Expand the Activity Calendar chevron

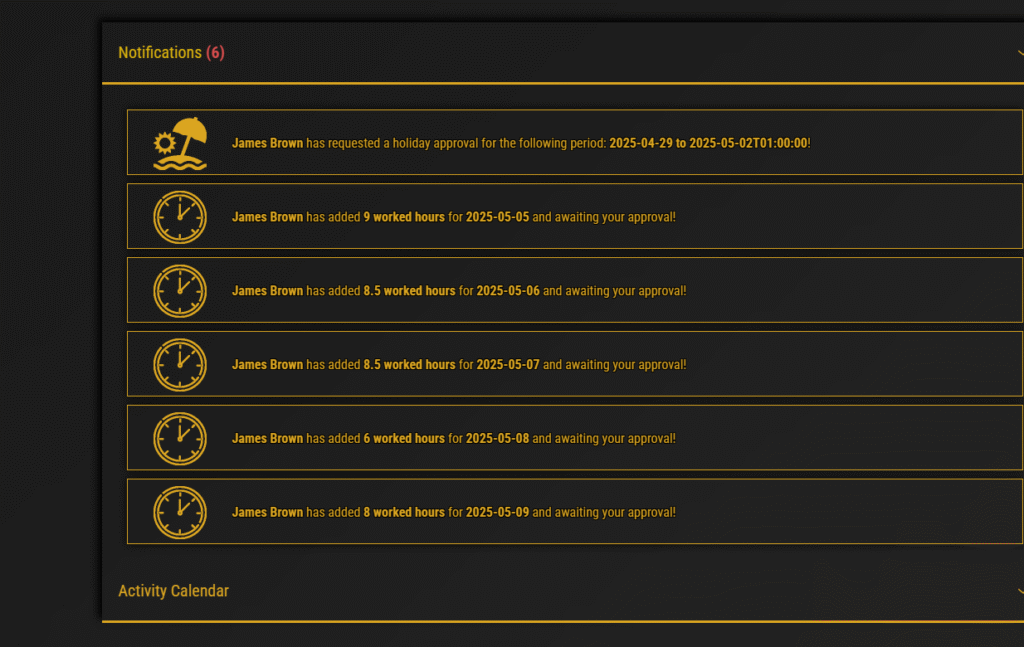pyautogui.click(x=1018, y=591)
